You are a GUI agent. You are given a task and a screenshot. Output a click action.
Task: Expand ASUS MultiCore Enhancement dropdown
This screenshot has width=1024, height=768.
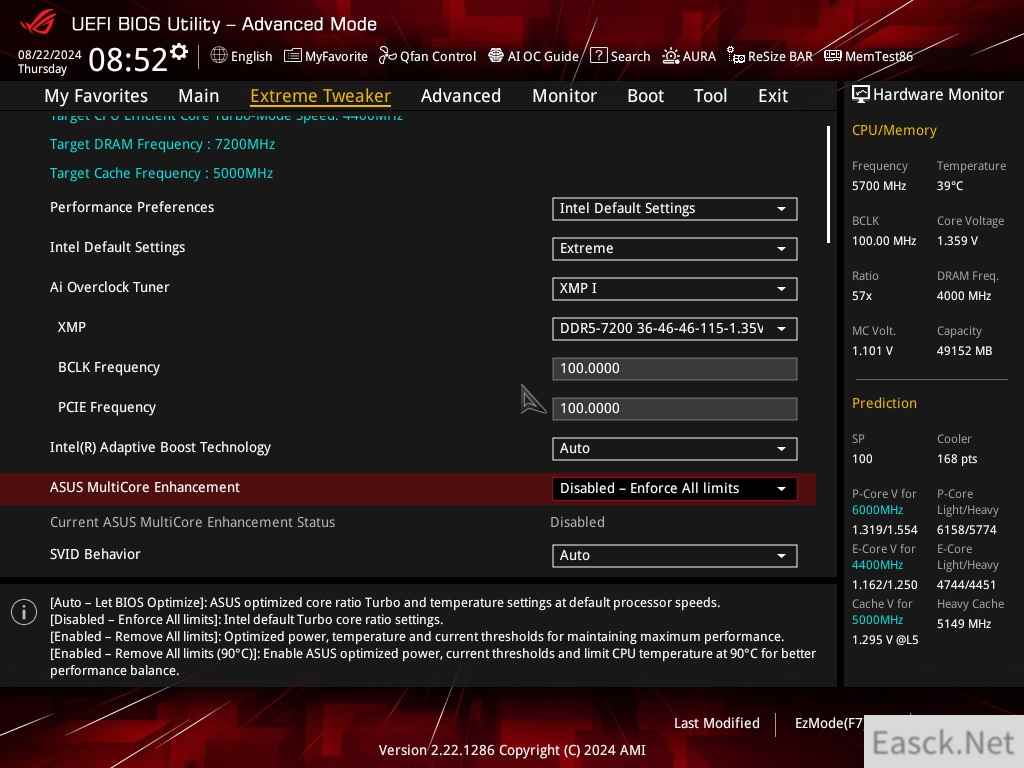(675, 488)
